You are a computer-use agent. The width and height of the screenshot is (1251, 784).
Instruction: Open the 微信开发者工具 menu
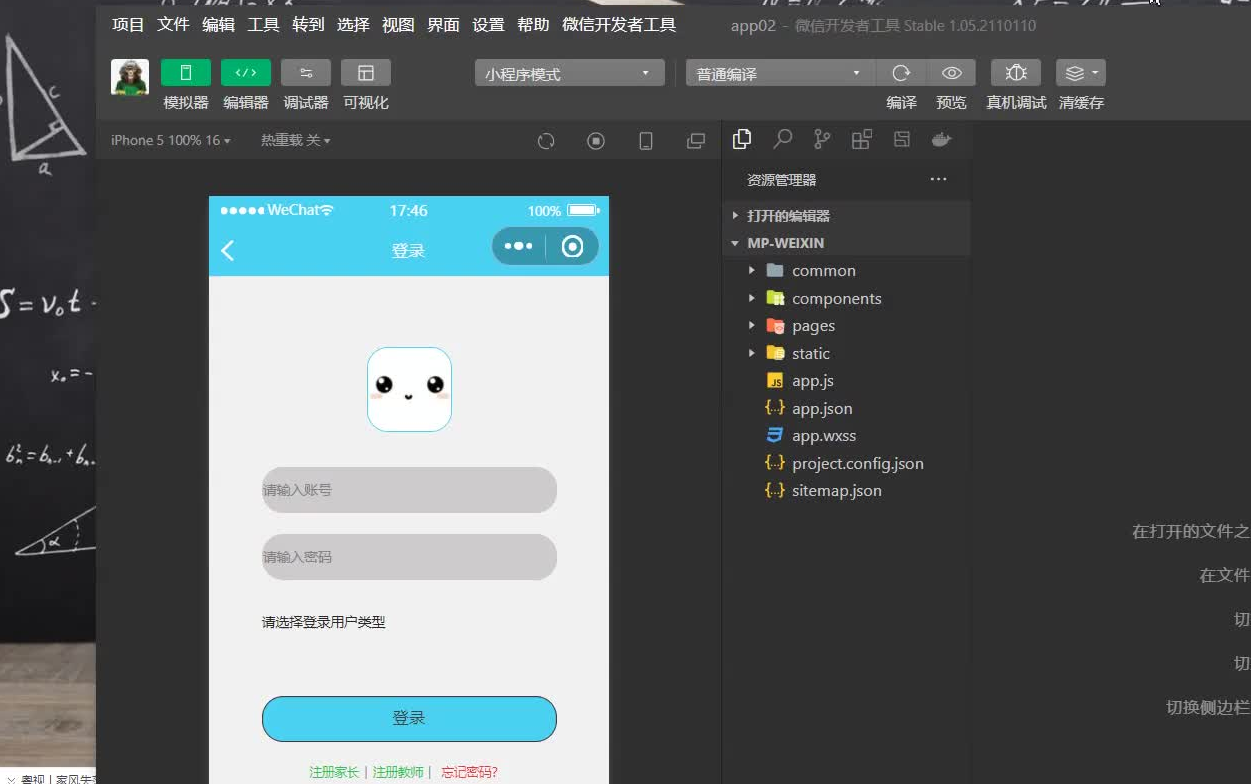point(619,25)
